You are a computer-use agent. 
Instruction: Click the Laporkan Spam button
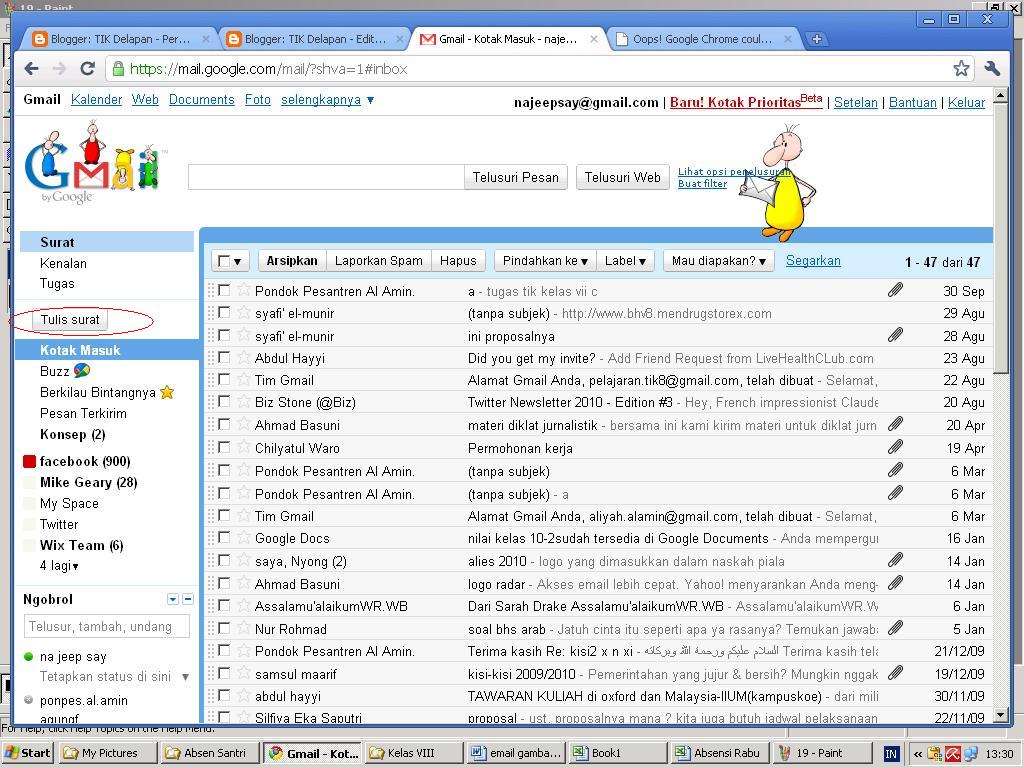click(379, 261)
